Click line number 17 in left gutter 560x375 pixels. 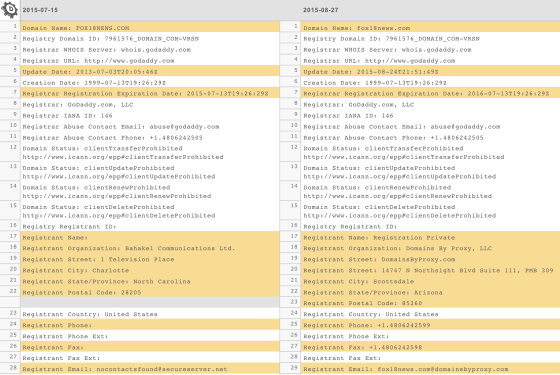point(13,236)
